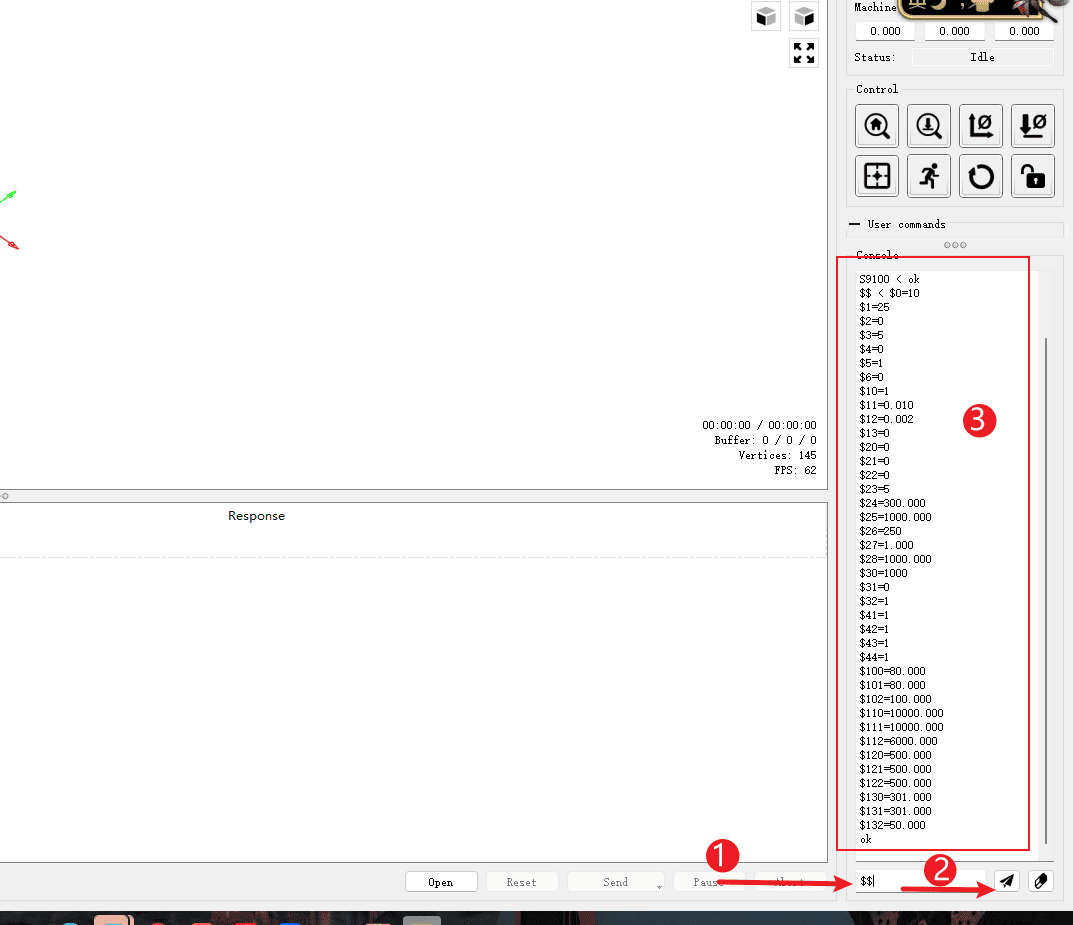Send the console command with paper-plane icon
This screenshot has height=925, width=1073.
[x=1007, y=881]
